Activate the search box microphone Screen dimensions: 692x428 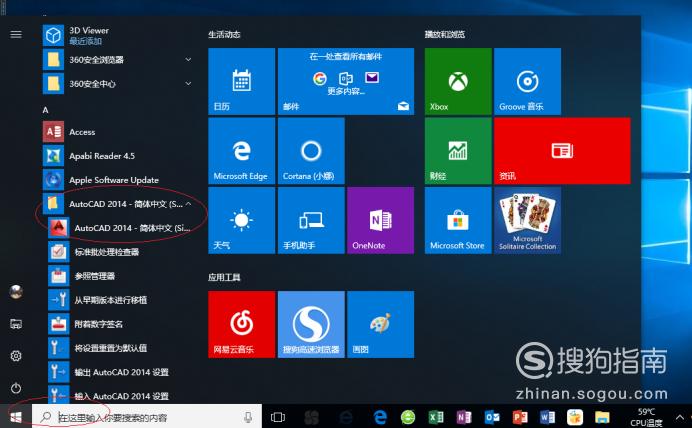[248, 417]
